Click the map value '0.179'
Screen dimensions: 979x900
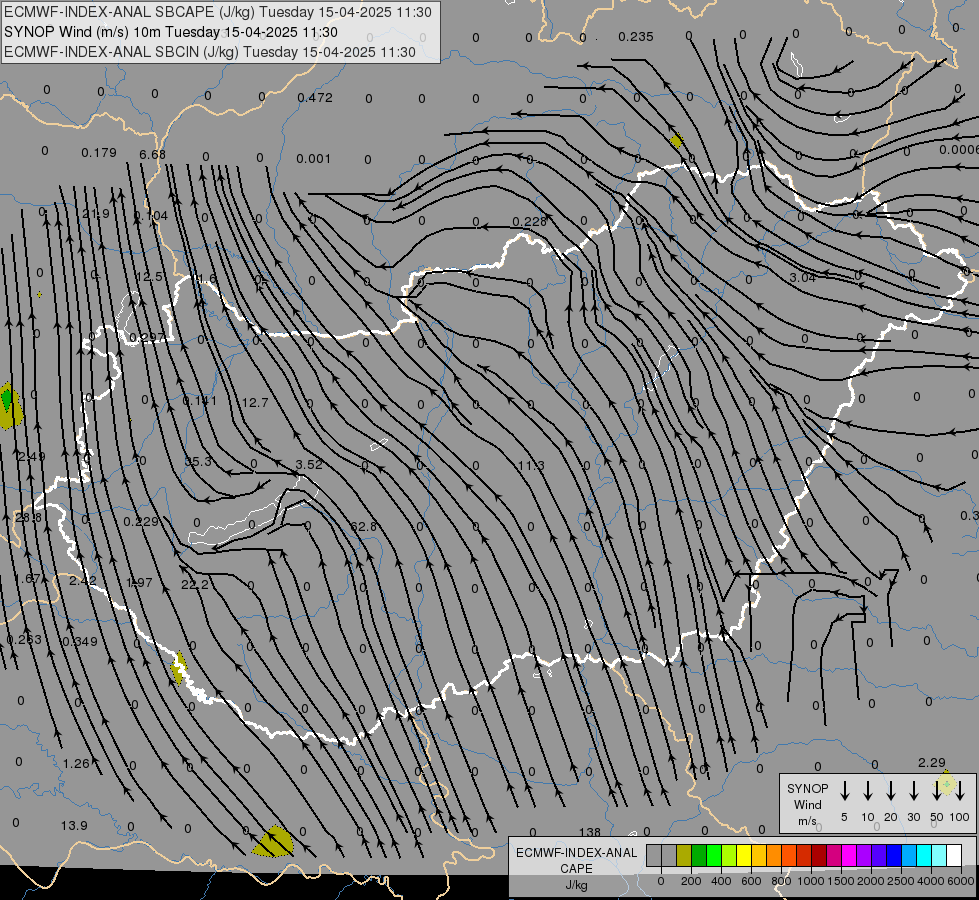click(x=99, y=152)
